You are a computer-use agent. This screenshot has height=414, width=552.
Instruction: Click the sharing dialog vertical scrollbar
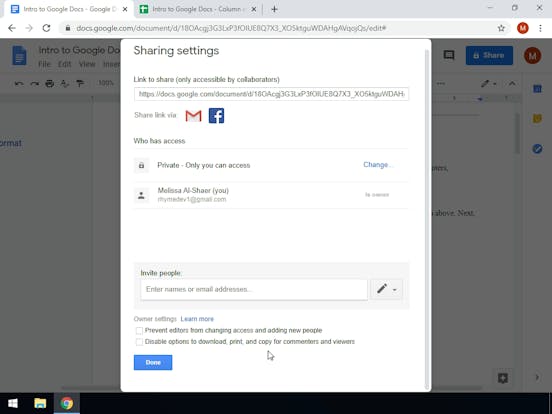pos(427,218)
